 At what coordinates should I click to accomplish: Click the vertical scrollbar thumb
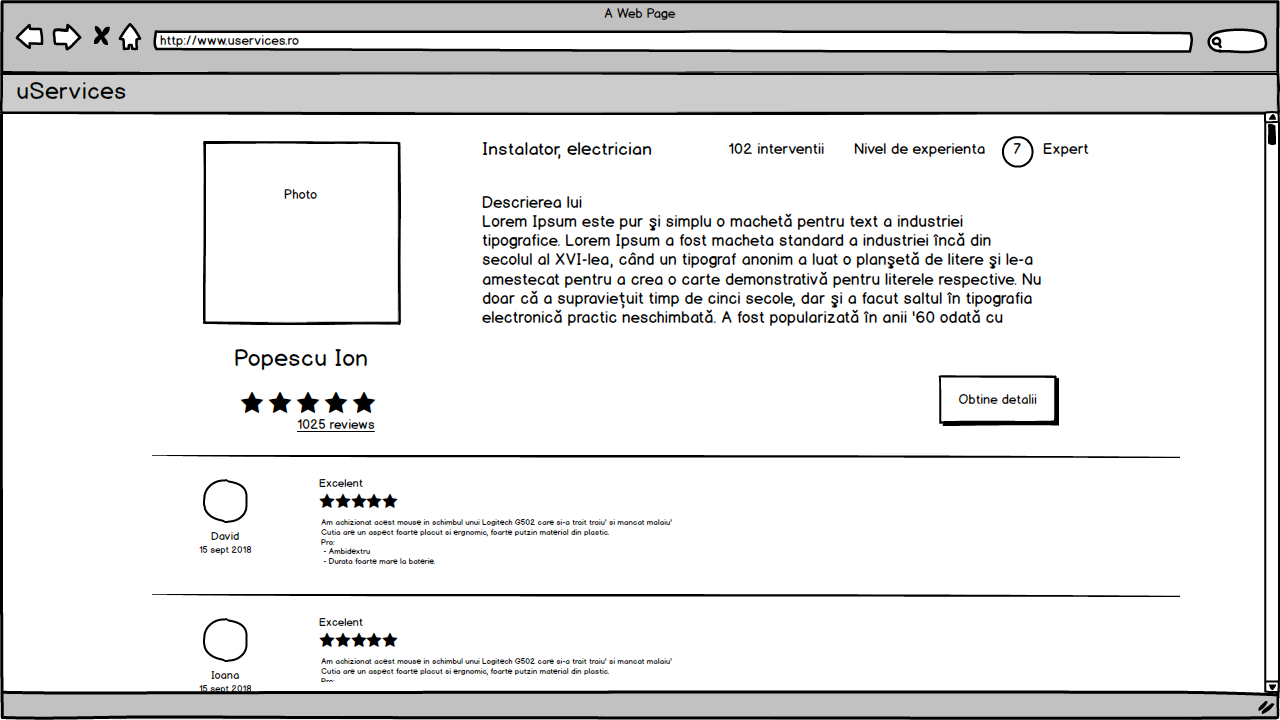(x=1272, y=135)
